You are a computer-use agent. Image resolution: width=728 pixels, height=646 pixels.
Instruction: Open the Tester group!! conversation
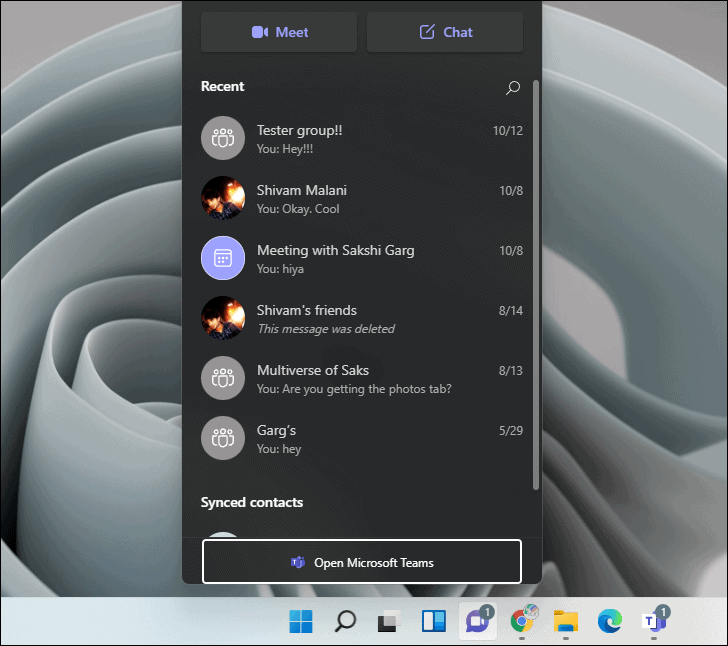coord(362,138)
